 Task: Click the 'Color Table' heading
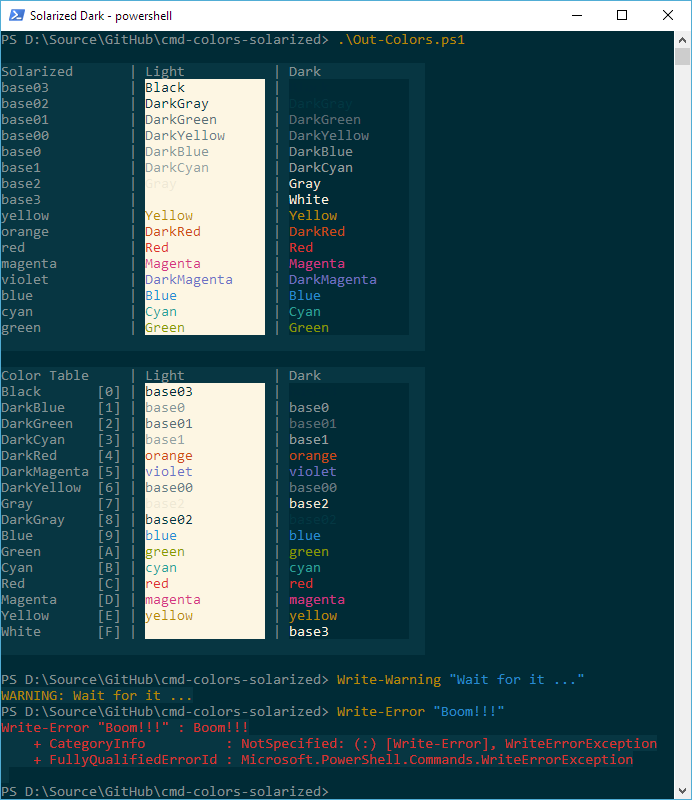[45, 376]
